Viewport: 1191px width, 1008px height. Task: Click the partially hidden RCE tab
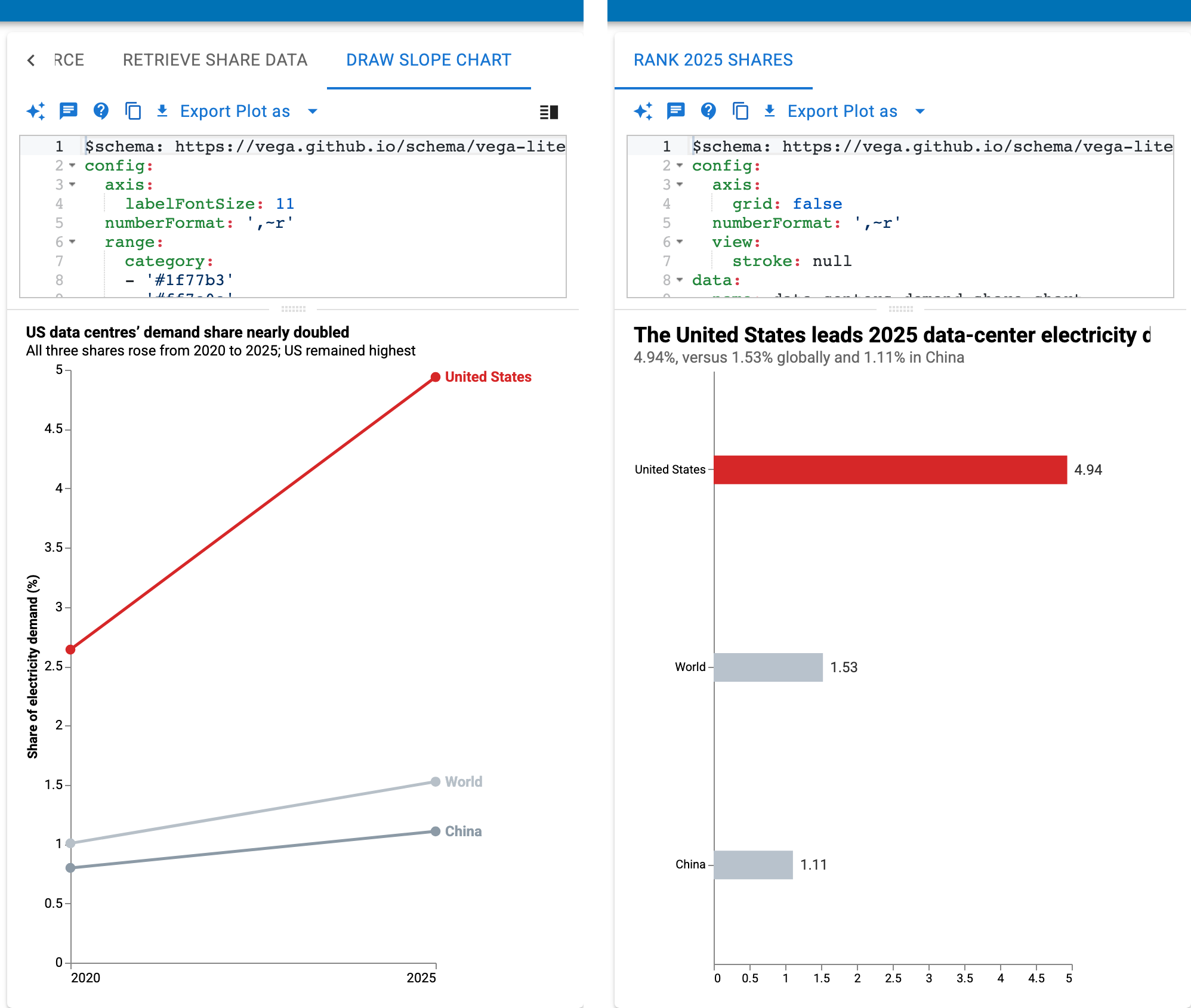[x=69, y=60]
